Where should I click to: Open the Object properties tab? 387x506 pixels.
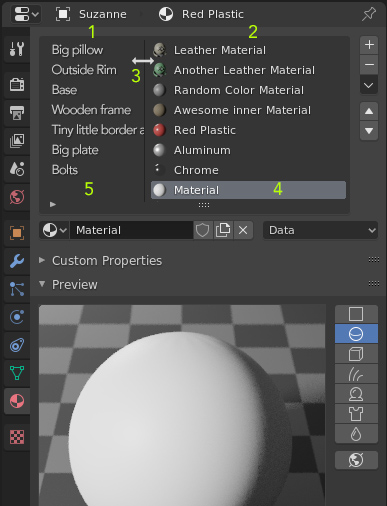coord(17,233)
